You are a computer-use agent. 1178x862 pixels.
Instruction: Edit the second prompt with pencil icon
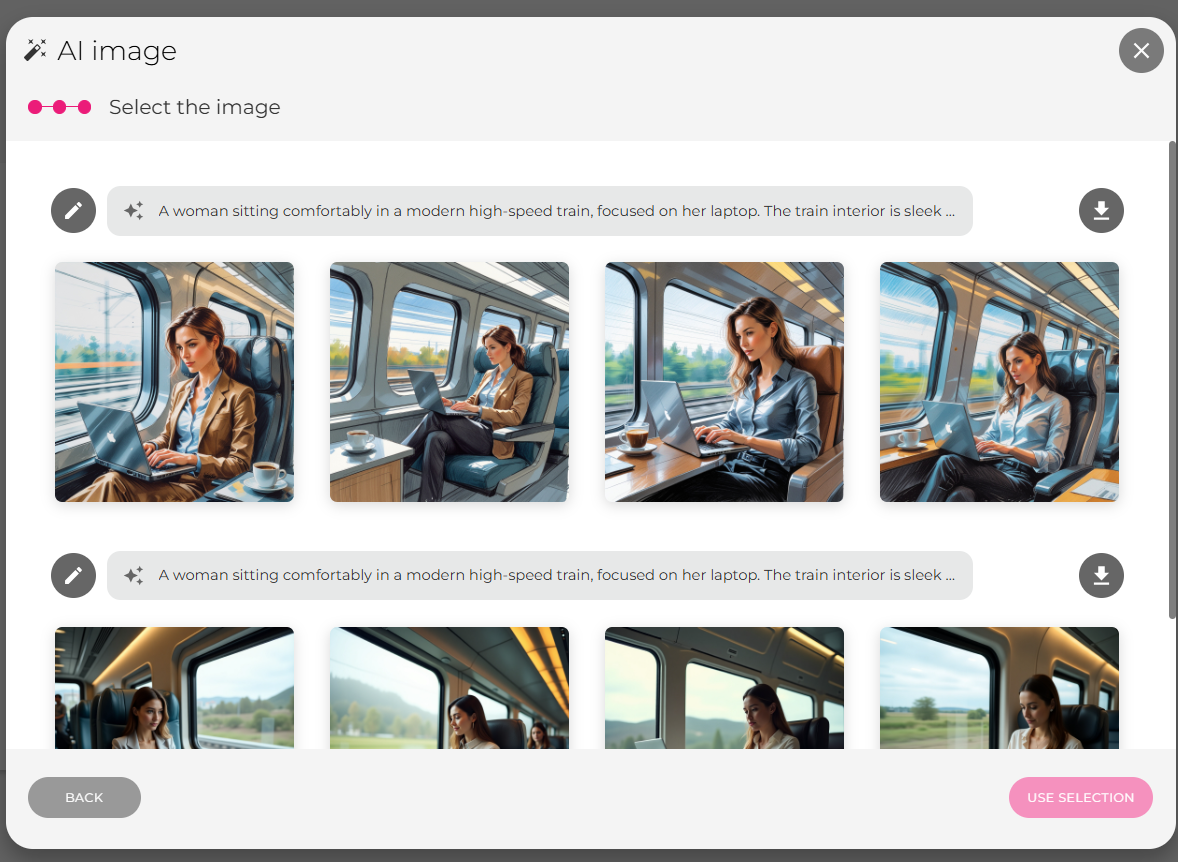click(74, 576)
